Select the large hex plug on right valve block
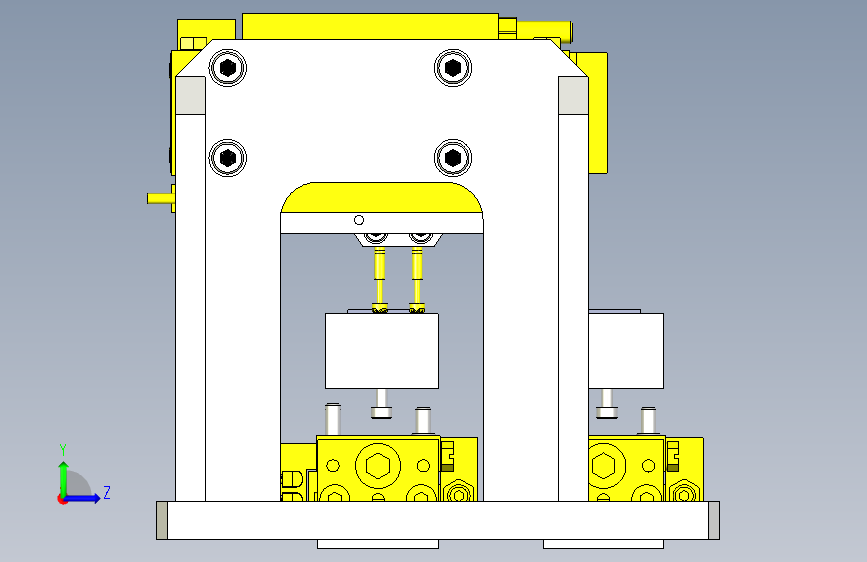This screenshot has width=867, height=562. pos(604,466)
